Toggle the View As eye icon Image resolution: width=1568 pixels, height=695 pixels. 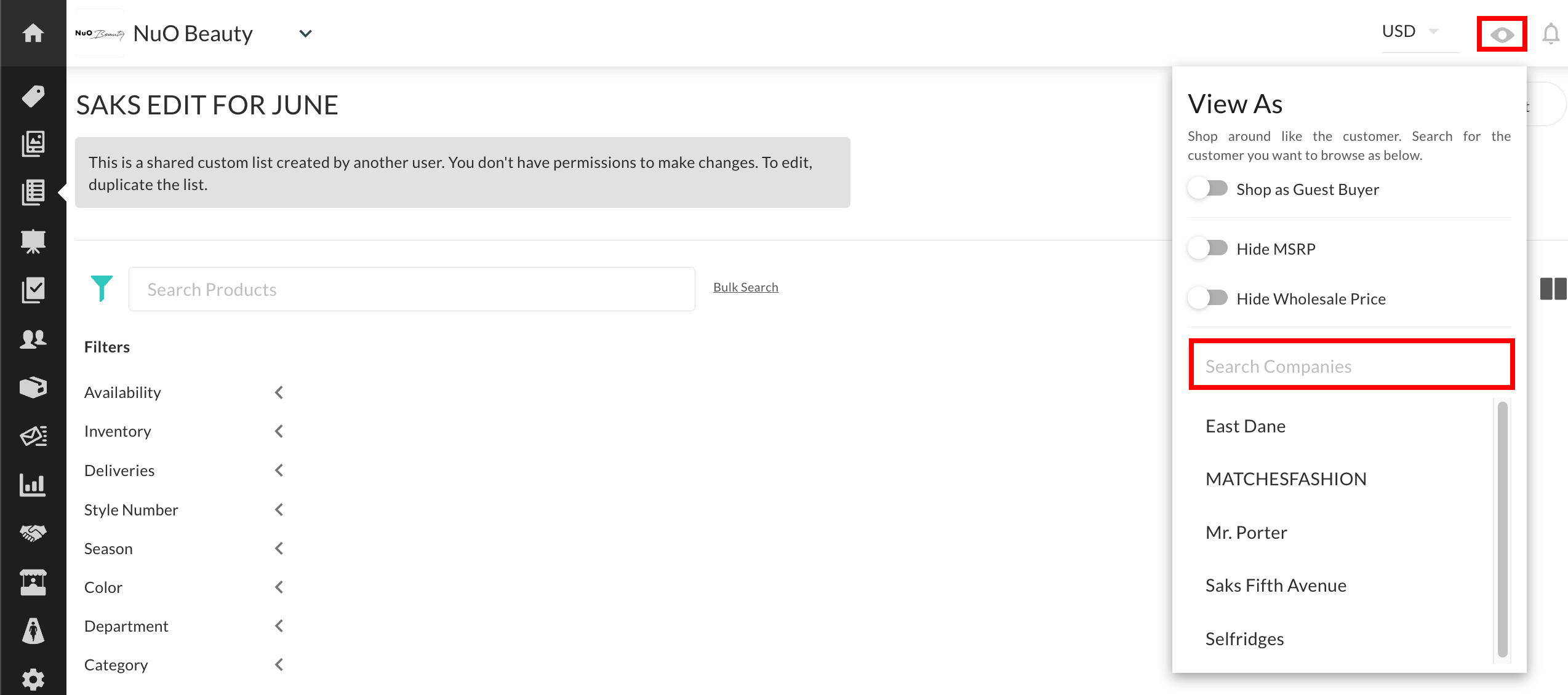pyautogui.click(x=1502, y=34)
